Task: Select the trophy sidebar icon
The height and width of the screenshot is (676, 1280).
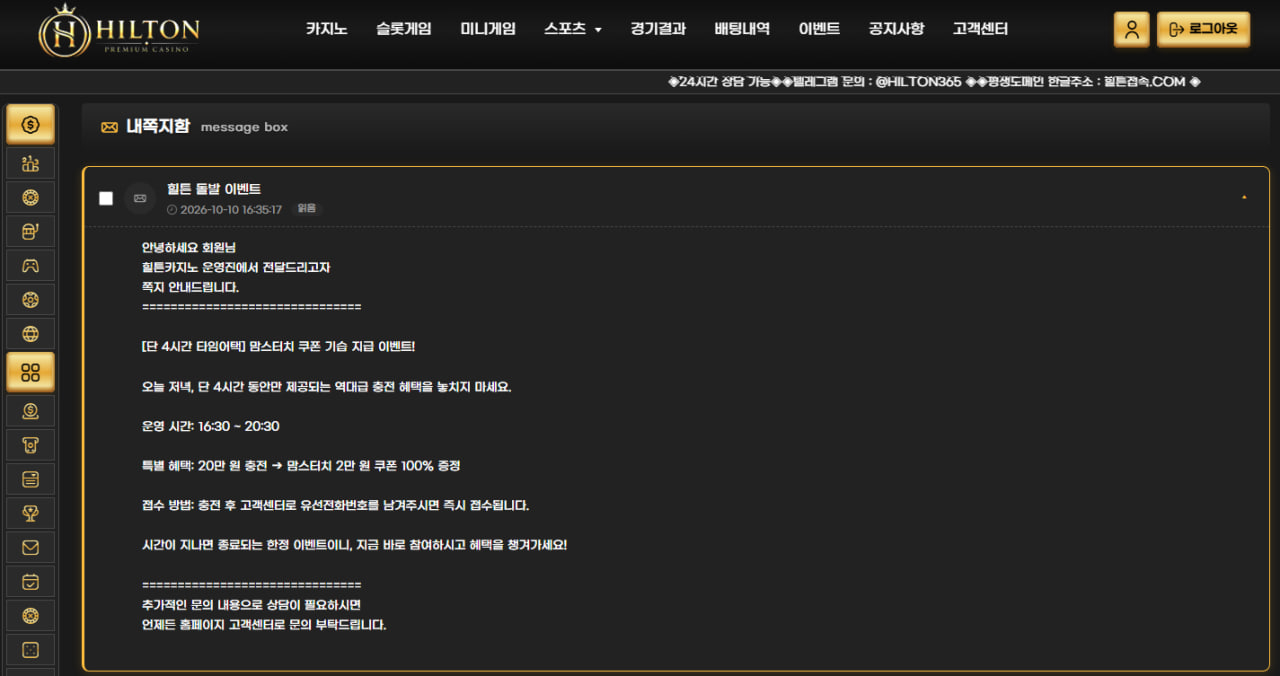Action: pyautogui.click(x=30, y=513)
